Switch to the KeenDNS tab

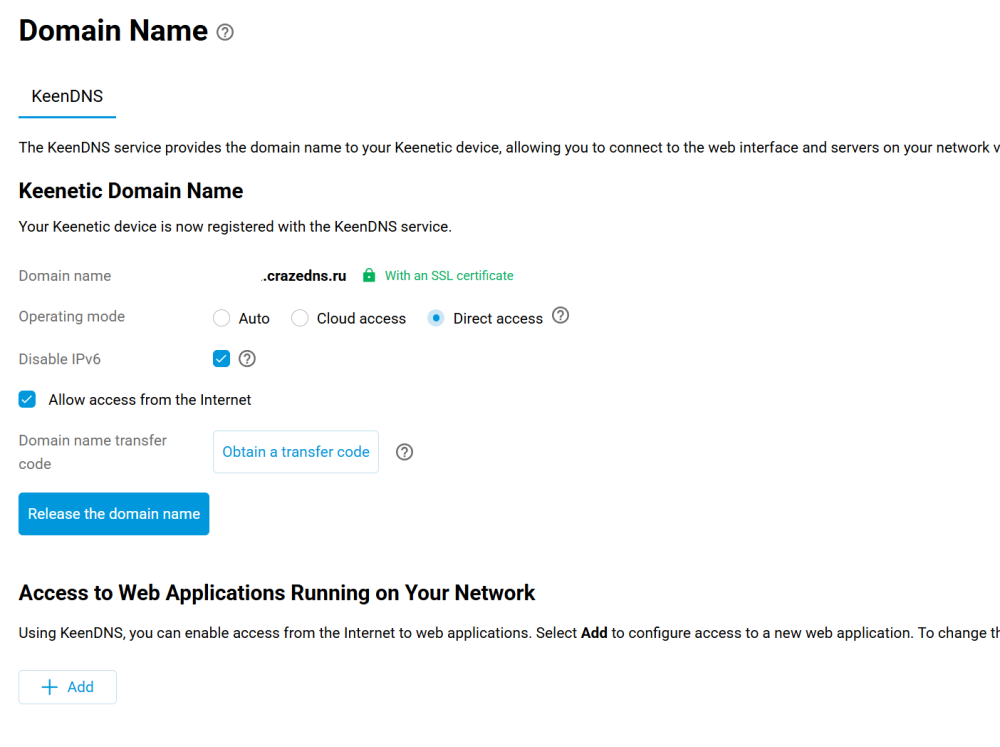pyautogui.click(x=67, y=96)
